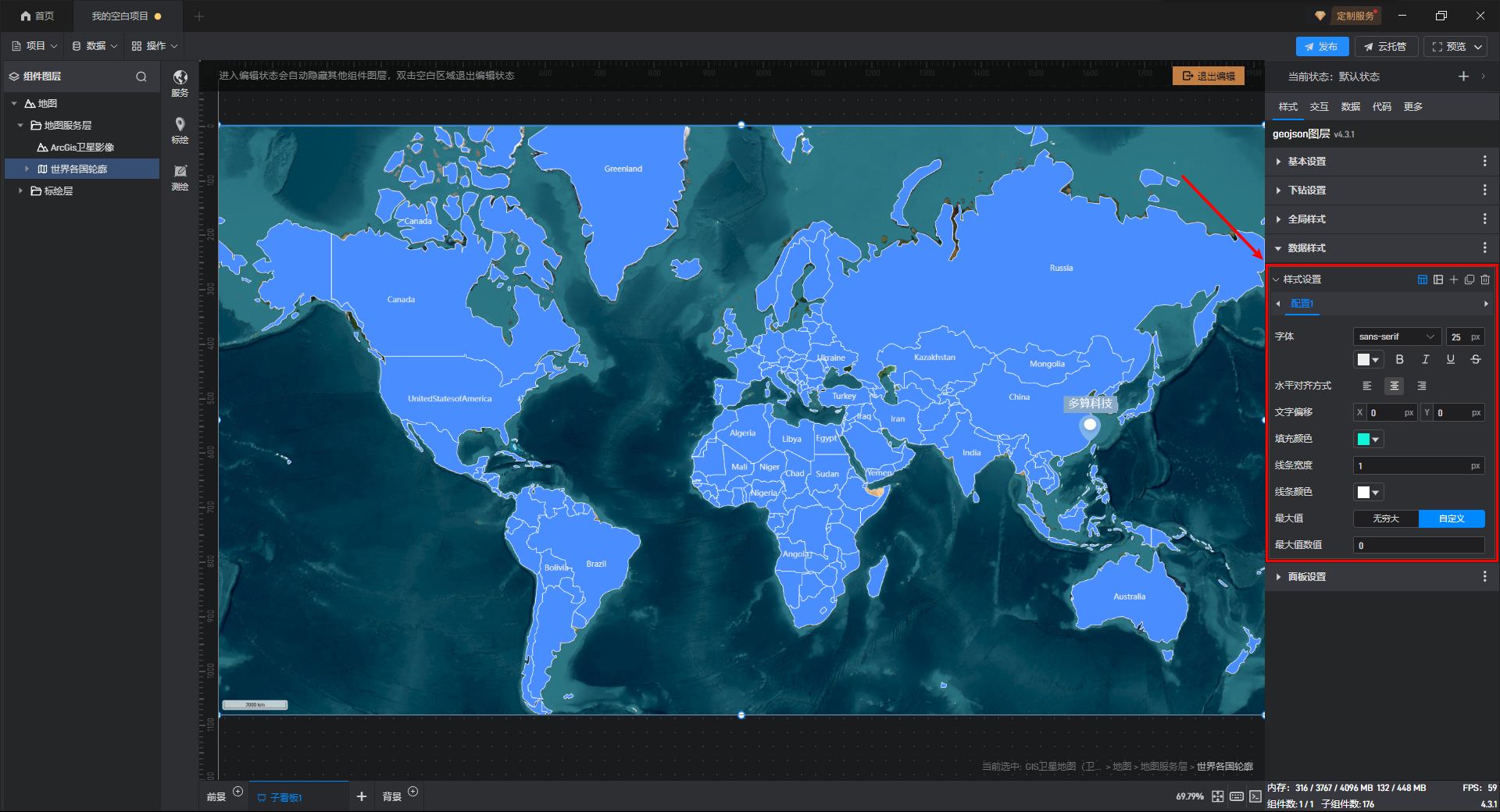This screenshot has width=1500, height=812.
Task: Open the three-dot menu for 全局样式
Action: point(1484,219)
